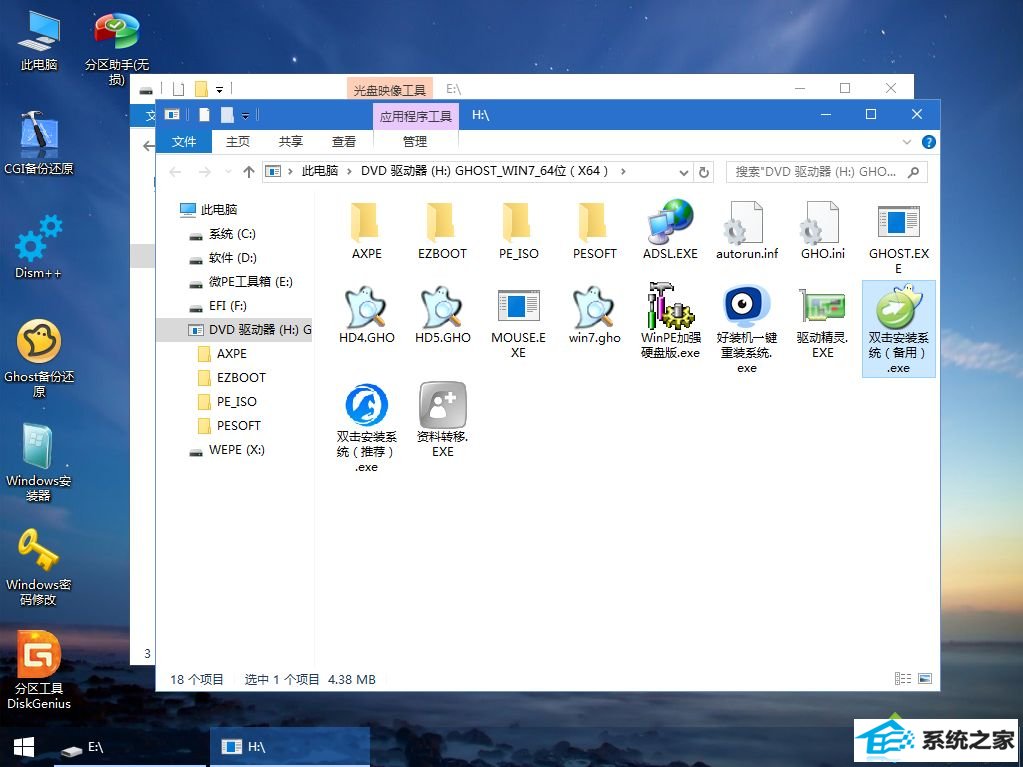Expand the ribbon with the chevron arrow

[908, 142]
